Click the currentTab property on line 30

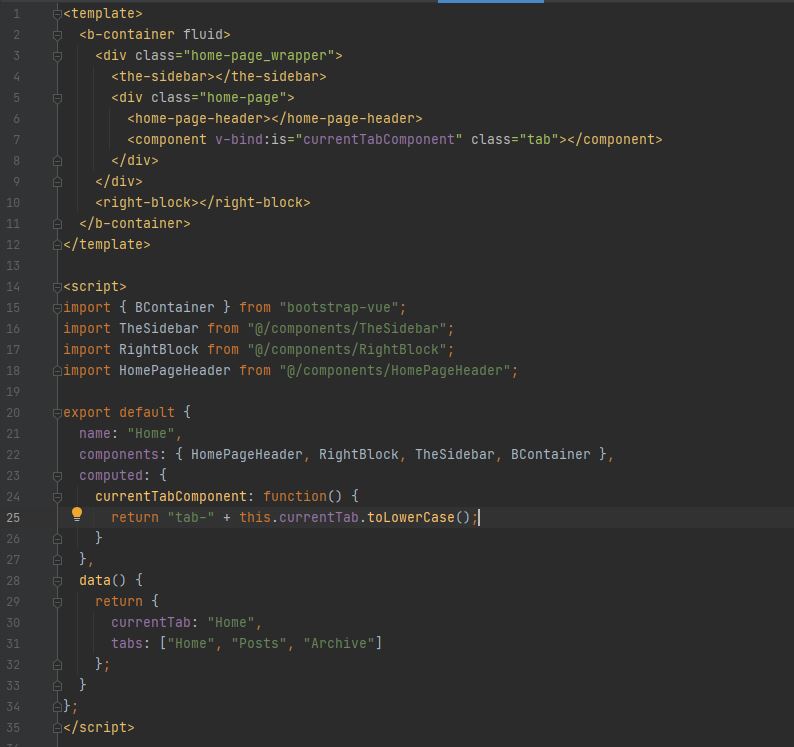pyautogui.click(x=151, y=622)
